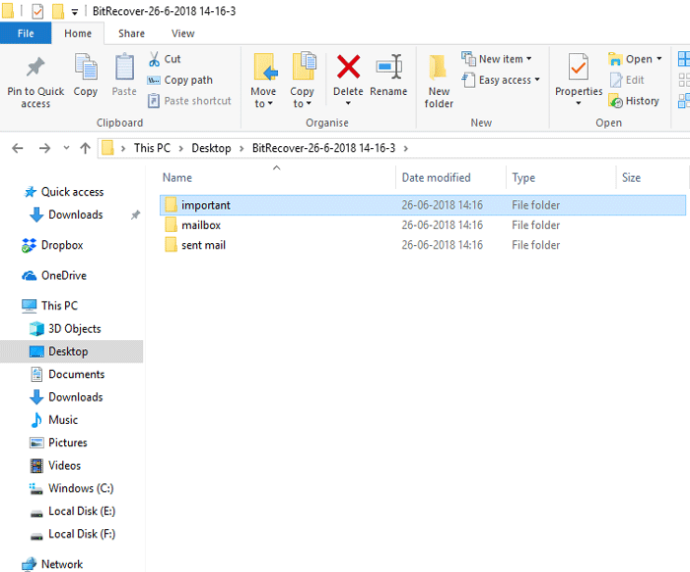This screenshot has width=690, height=572.
Task: Click the title bar properties quick-access icon
Action: point(37,11)
